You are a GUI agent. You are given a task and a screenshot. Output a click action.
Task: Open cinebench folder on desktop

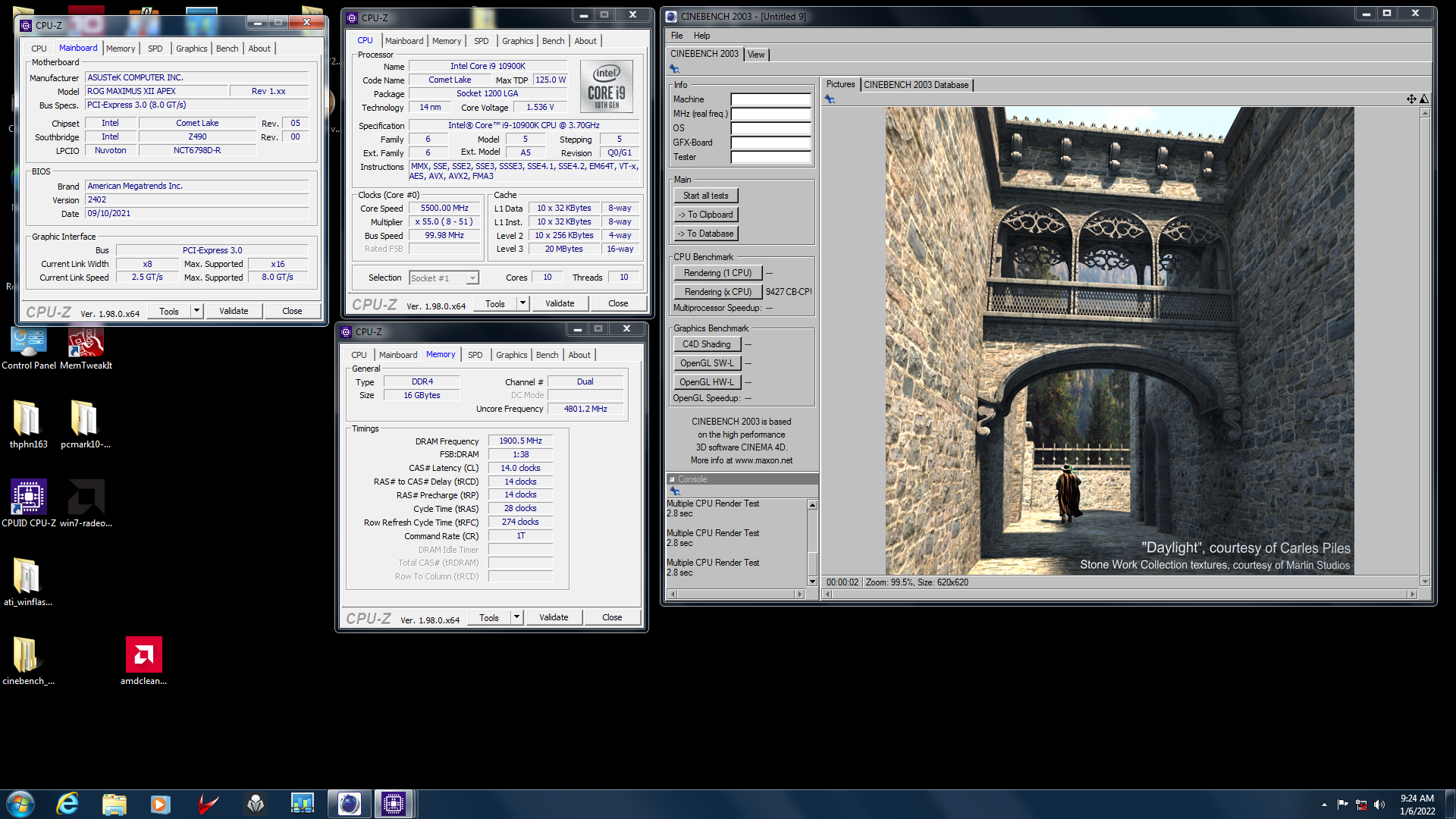pos(28,661)
